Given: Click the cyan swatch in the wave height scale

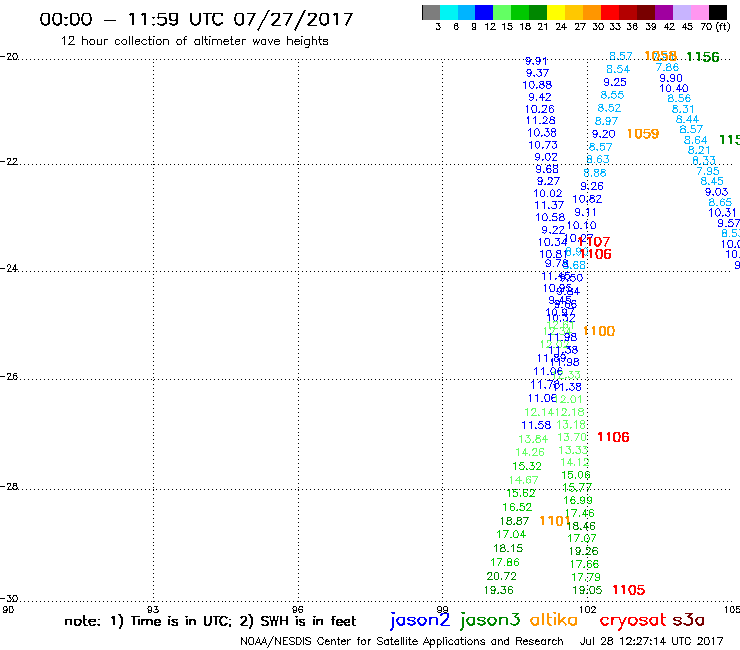Looking at the screenshot, I should (449, 12).
